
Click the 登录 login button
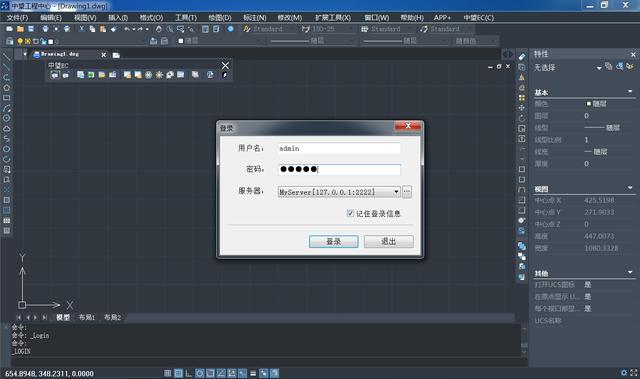pos(333,242)
